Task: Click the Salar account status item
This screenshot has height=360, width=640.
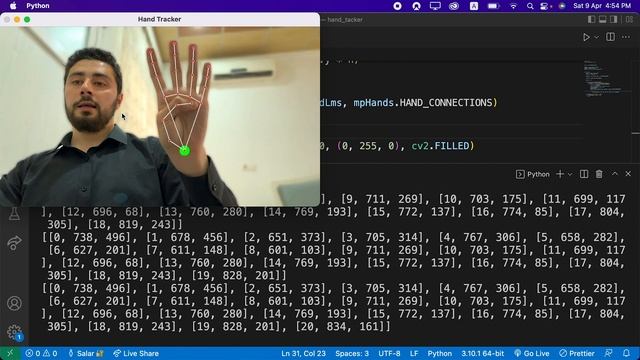Action: coord(86,353)
